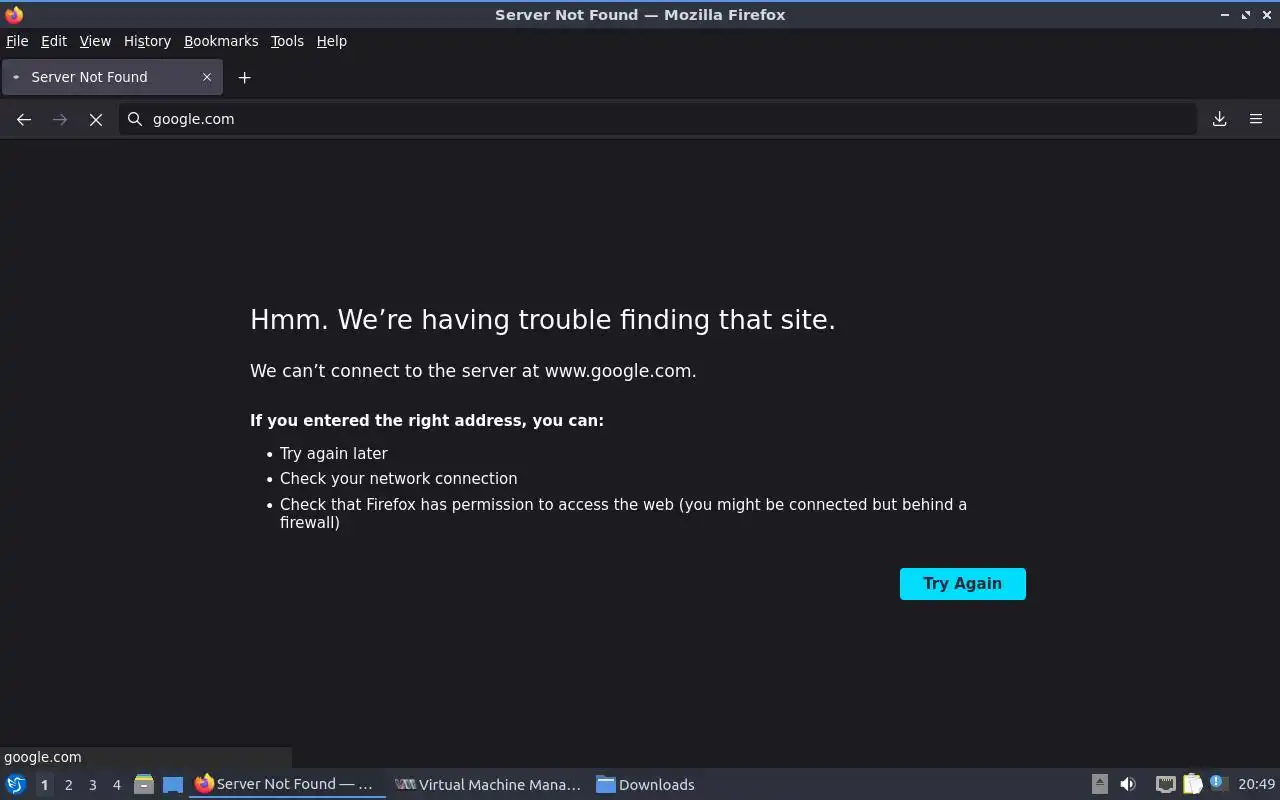Open the Firefox downloads panel
1280x800 pixels.
pos(1220,119)
